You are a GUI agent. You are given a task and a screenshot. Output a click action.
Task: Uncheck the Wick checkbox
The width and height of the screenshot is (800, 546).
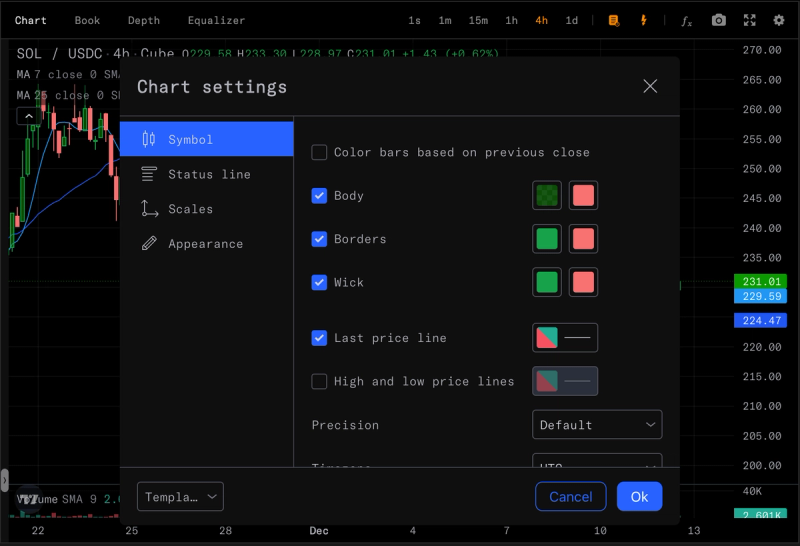[x=319, y=282]
